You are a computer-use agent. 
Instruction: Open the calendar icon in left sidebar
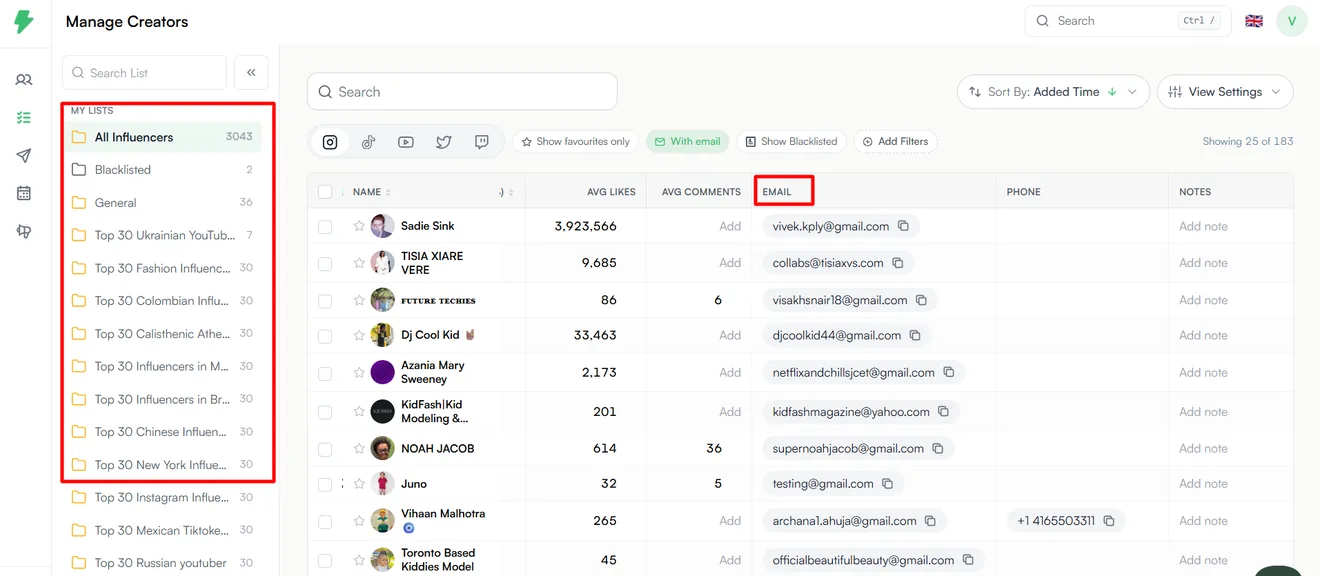point(24,193)
